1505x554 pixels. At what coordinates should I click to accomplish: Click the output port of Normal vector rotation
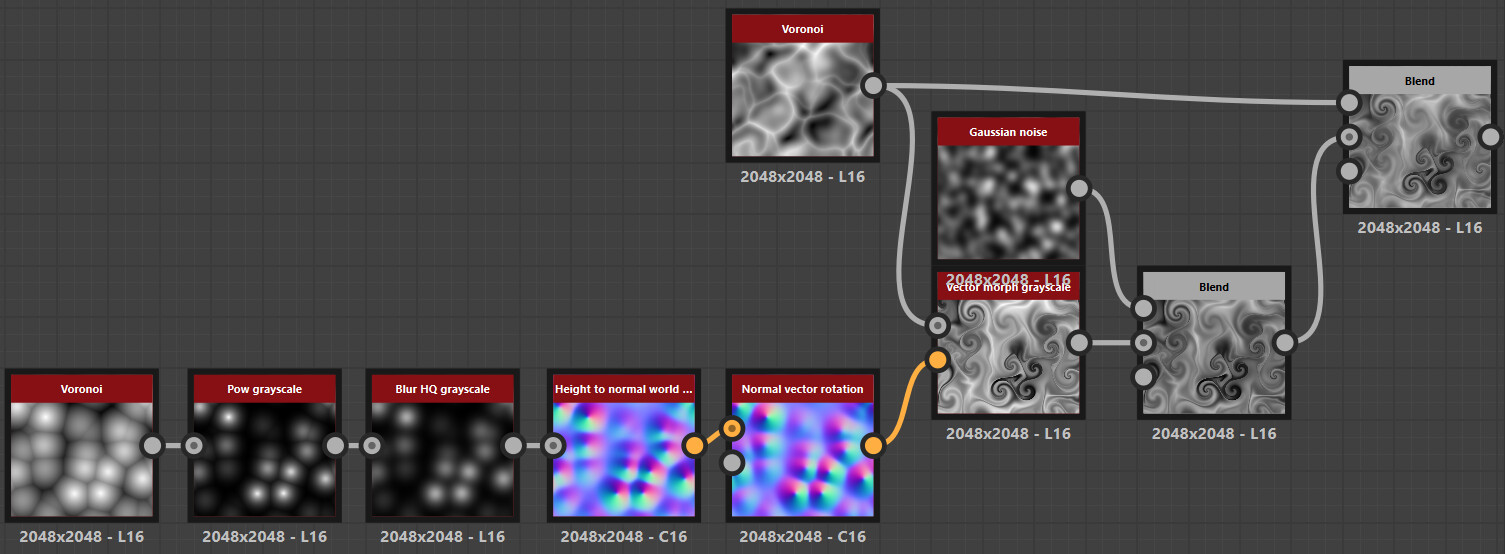tap(873, 445)
